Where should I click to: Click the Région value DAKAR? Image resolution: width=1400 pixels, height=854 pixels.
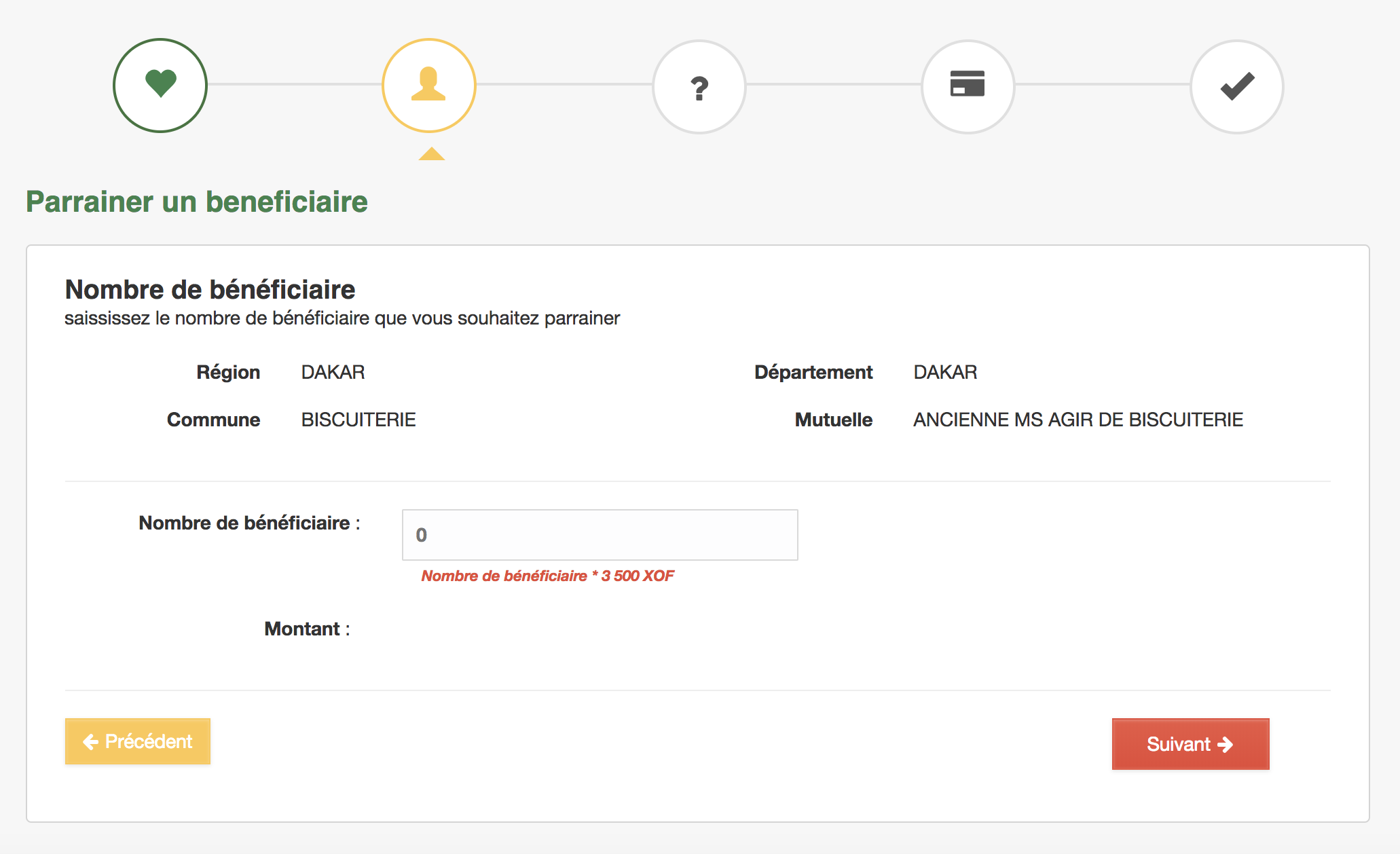pos(333,372)
